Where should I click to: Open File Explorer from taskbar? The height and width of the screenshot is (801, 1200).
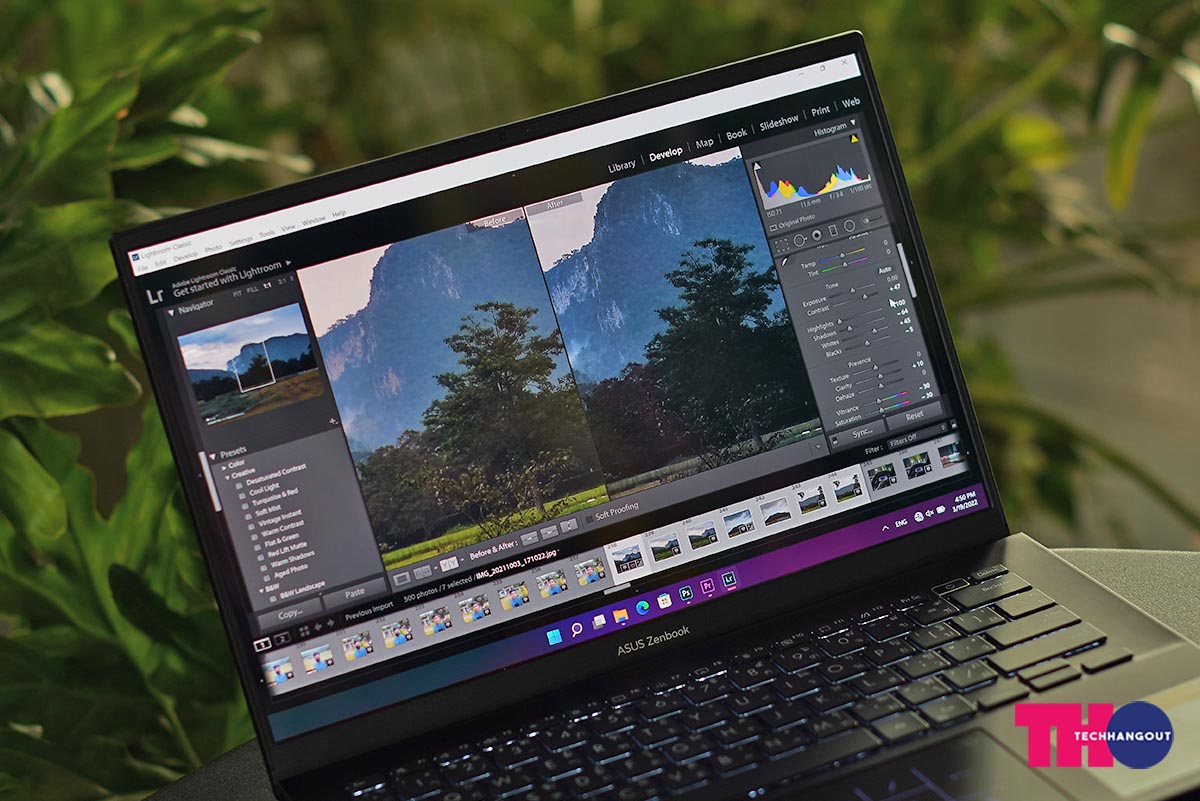(x=621, y=616)
